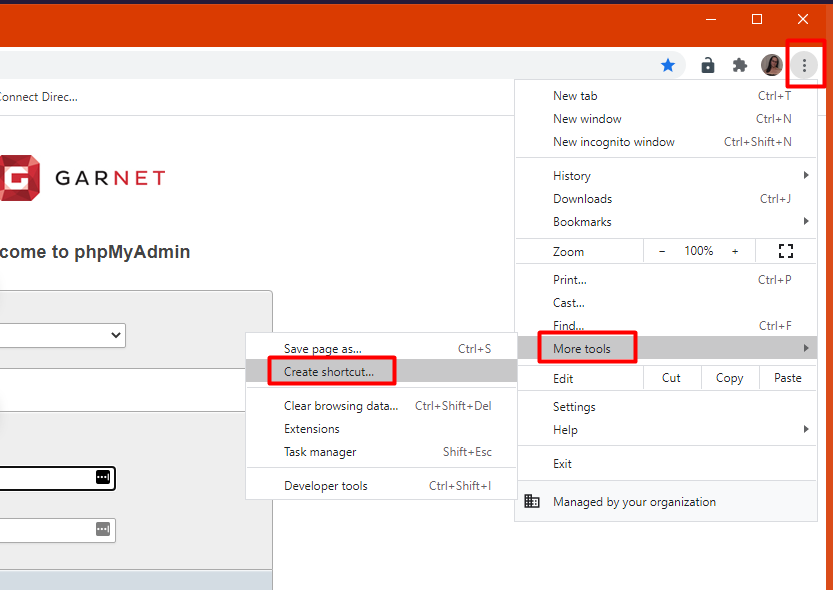Choose New incognito window
Image resolution: width=833 pixels, height=590 pixels.
[x=614, y=142]
